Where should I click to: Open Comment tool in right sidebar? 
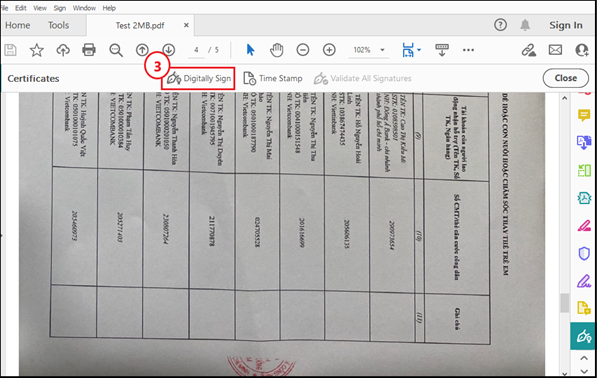[584, 115]
